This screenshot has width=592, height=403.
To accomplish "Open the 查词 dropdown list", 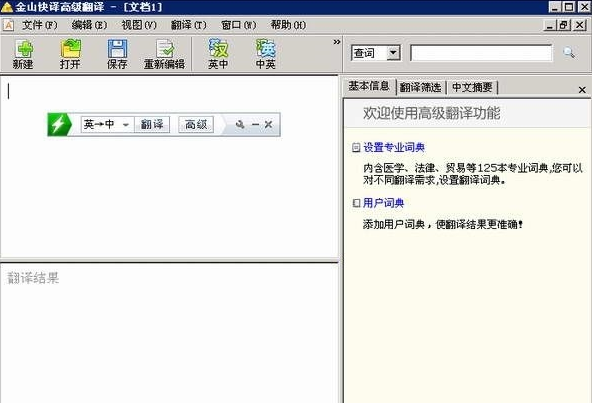I will coord(393,53).
